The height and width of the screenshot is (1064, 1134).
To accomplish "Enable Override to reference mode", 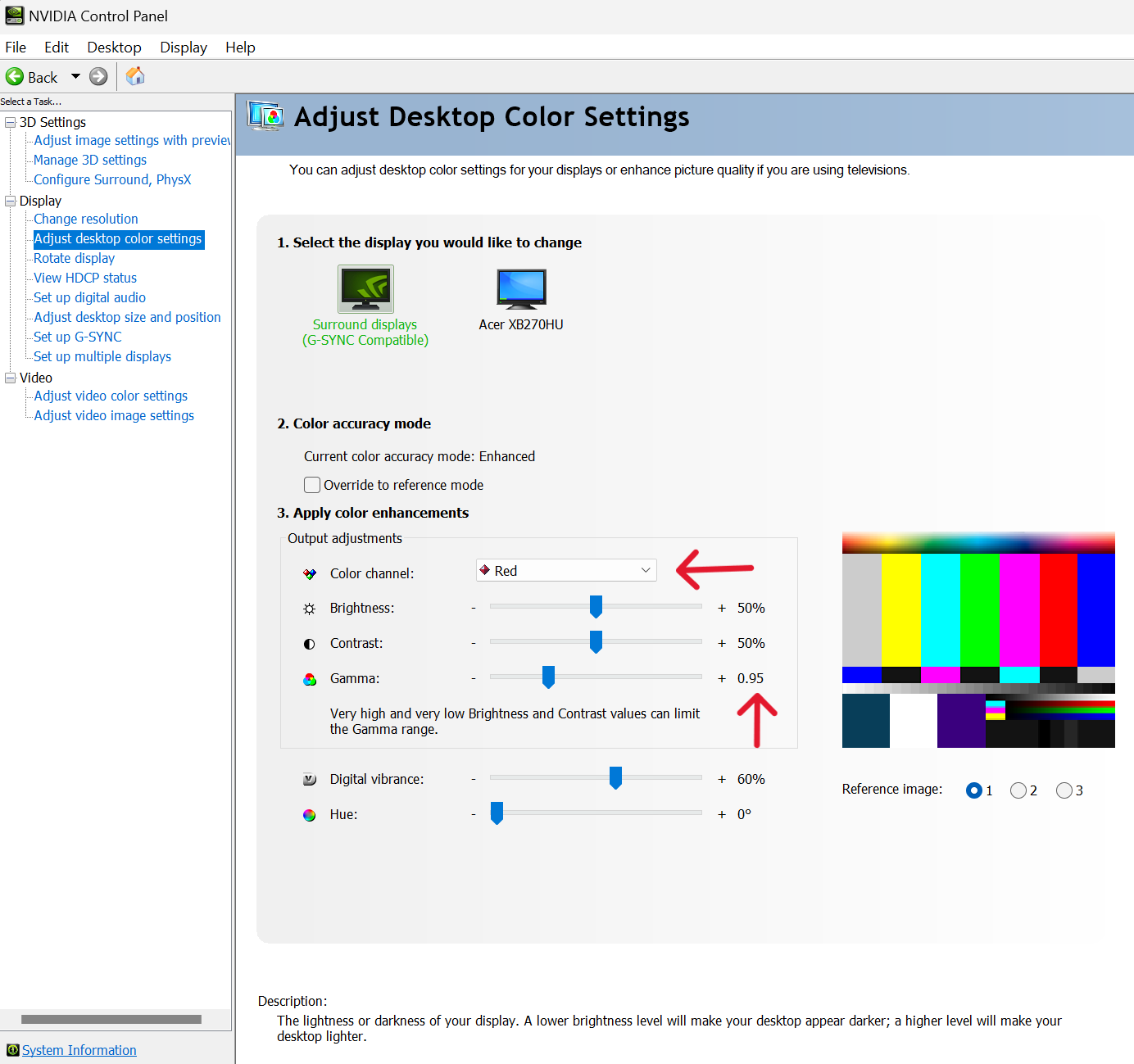I will point(312,485).
